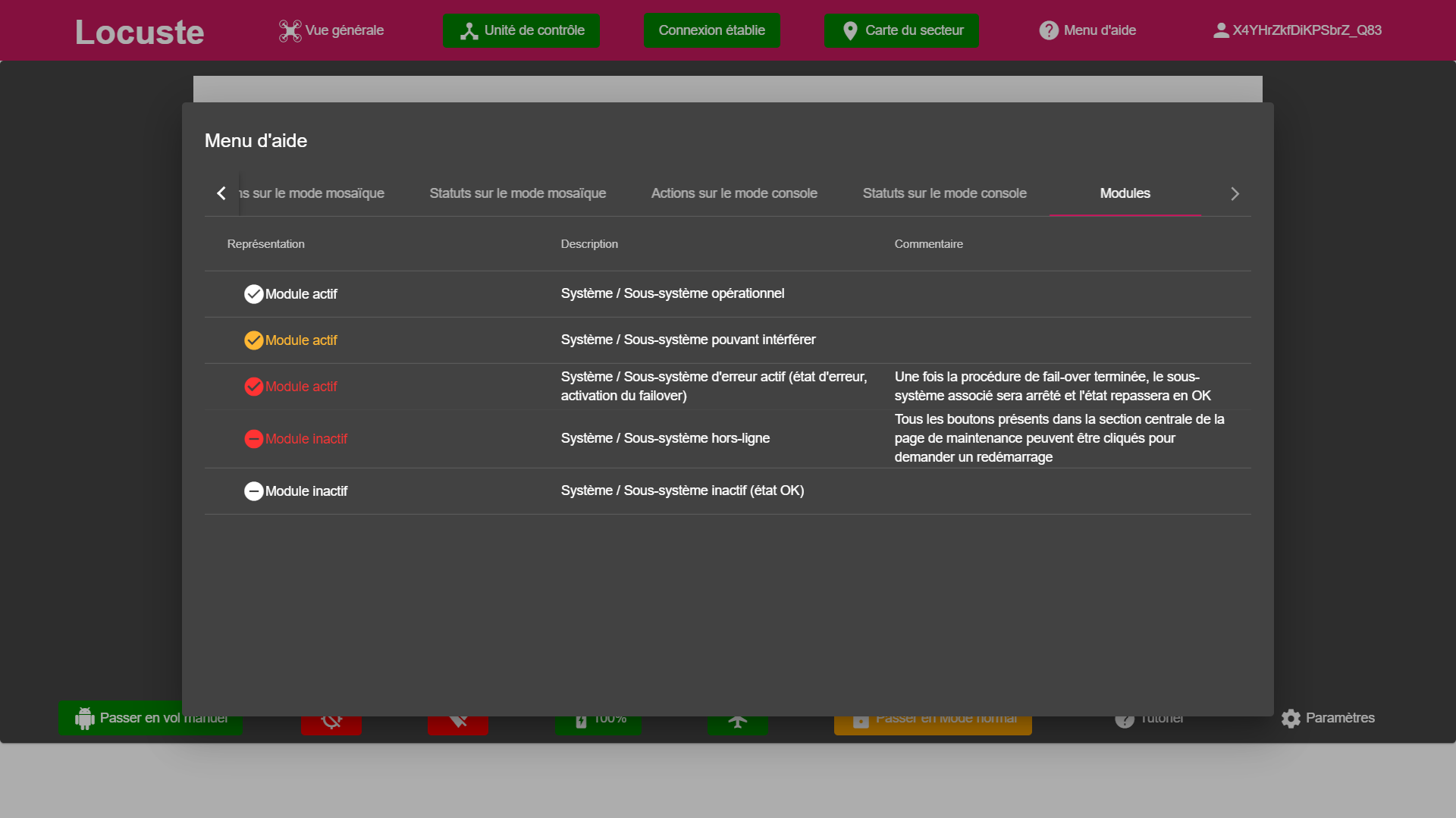Click 'Système / Sous-système hors-ligne' description

665,438
